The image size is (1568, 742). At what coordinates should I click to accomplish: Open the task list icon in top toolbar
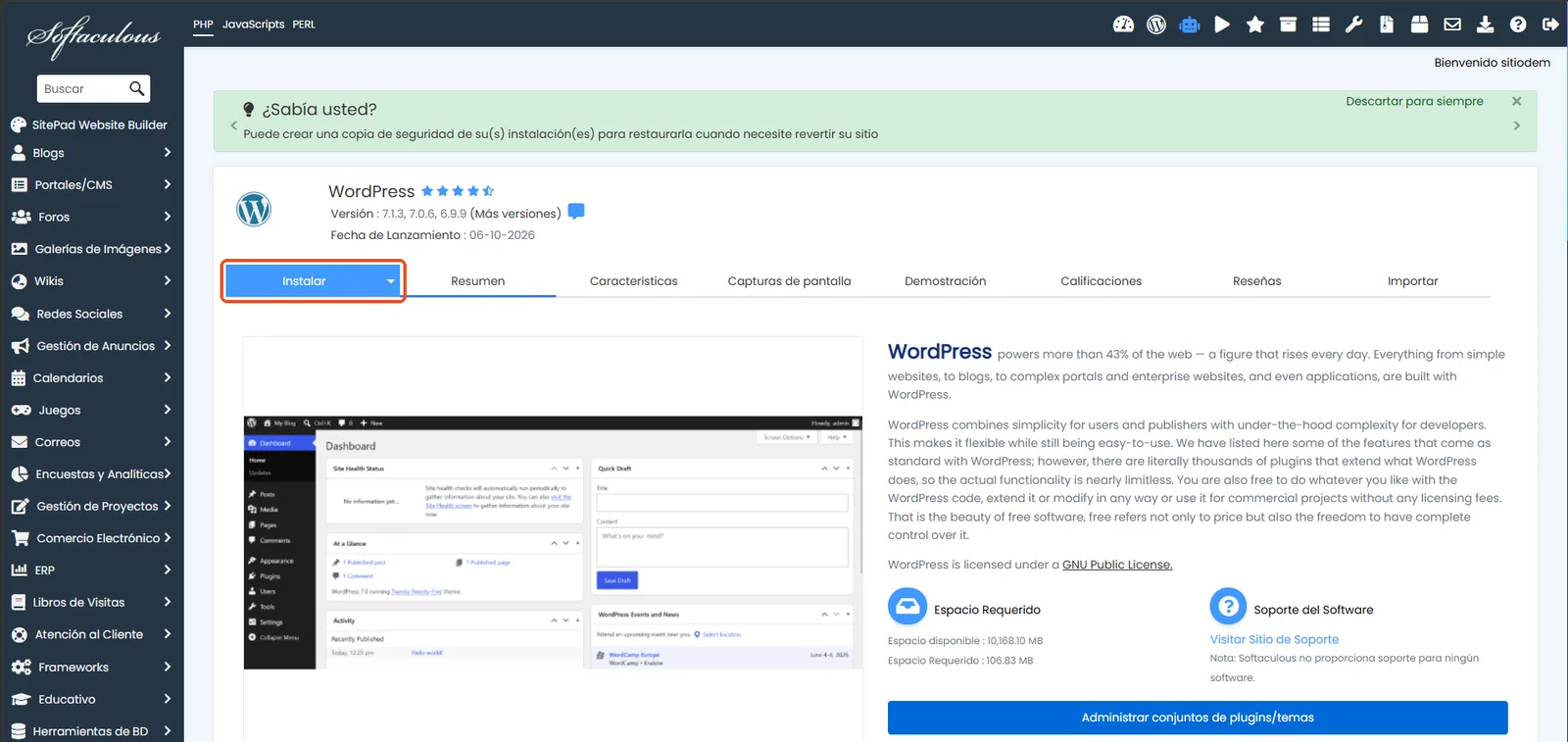coord(1321,25)
